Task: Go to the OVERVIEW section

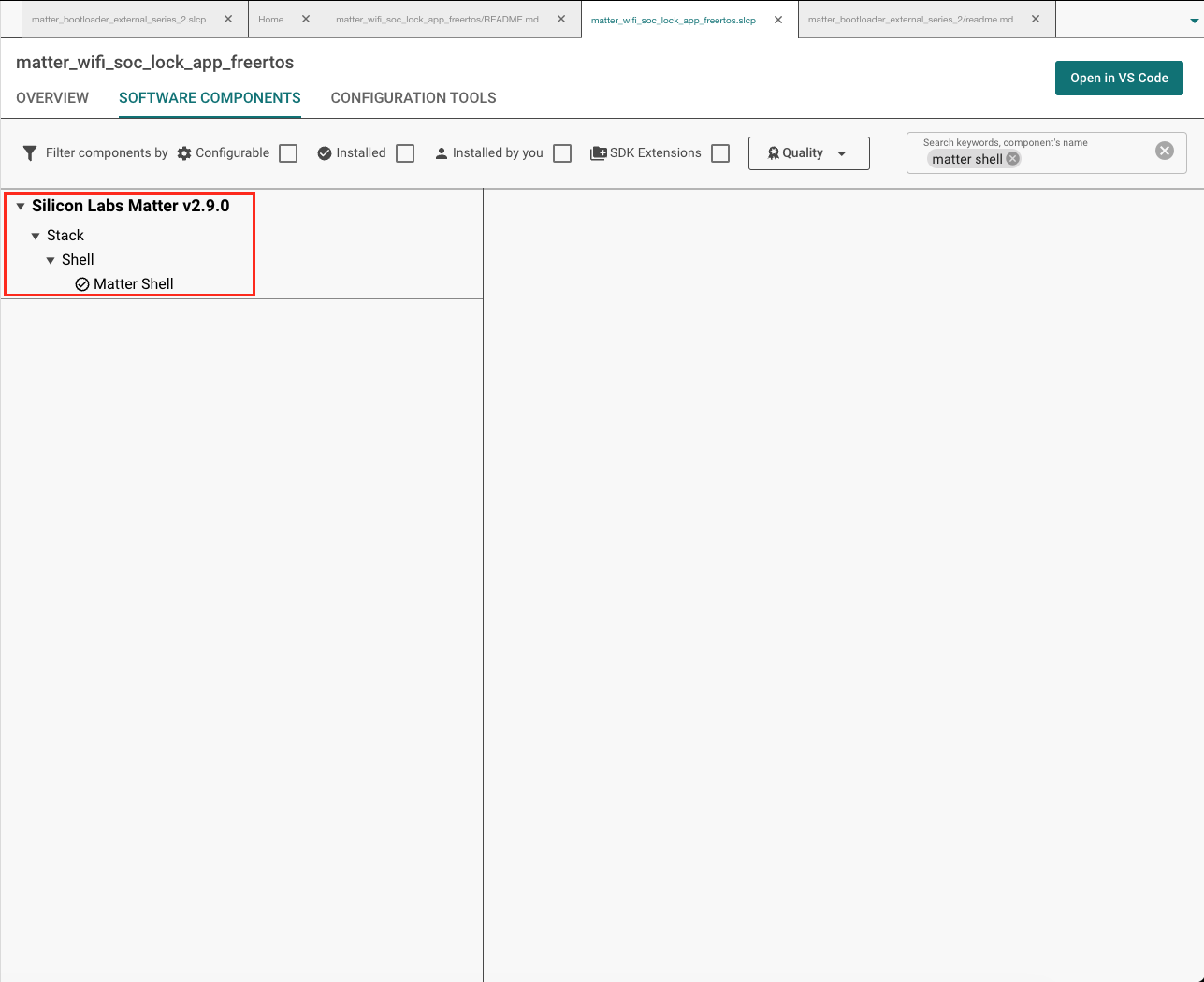Action: coord(52,98)
